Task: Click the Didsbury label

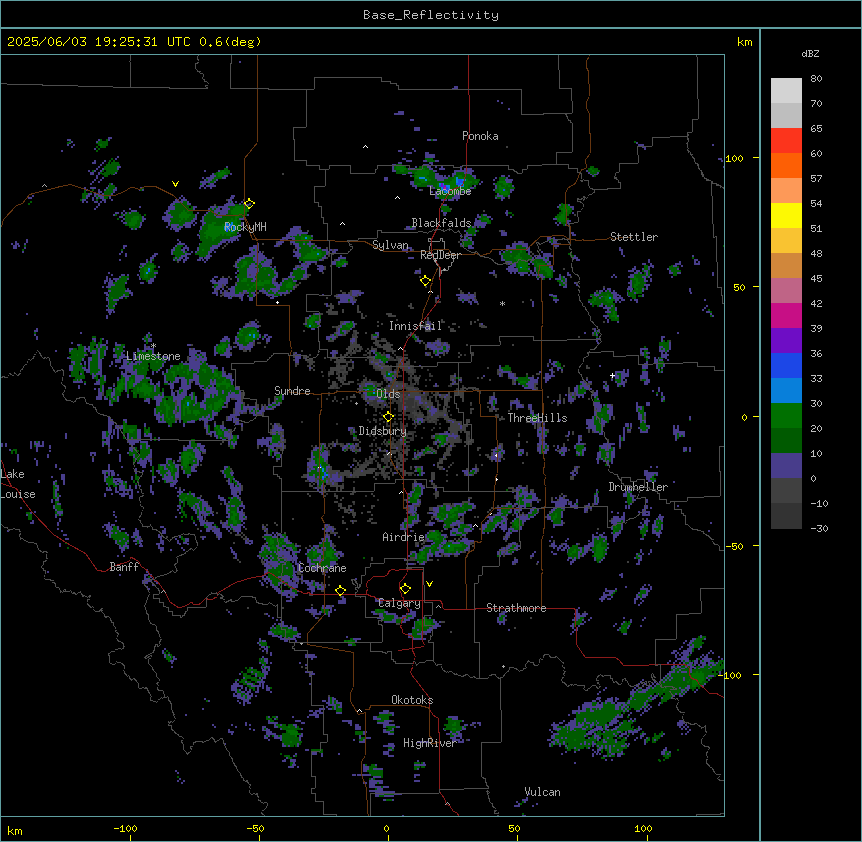Action: 382,431
